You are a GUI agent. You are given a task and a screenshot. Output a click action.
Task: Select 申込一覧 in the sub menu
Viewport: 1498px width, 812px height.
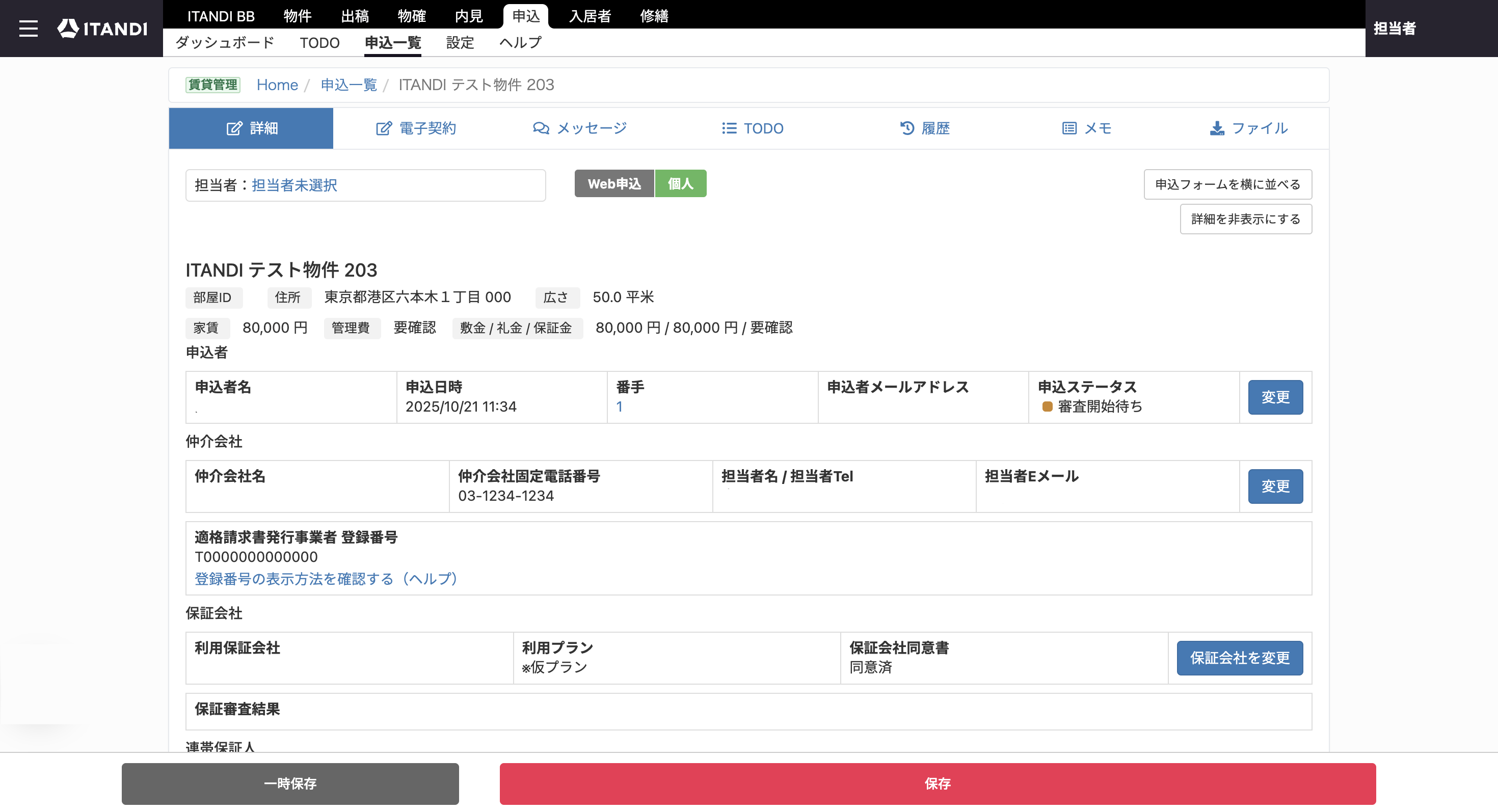(x=393, y=42)
